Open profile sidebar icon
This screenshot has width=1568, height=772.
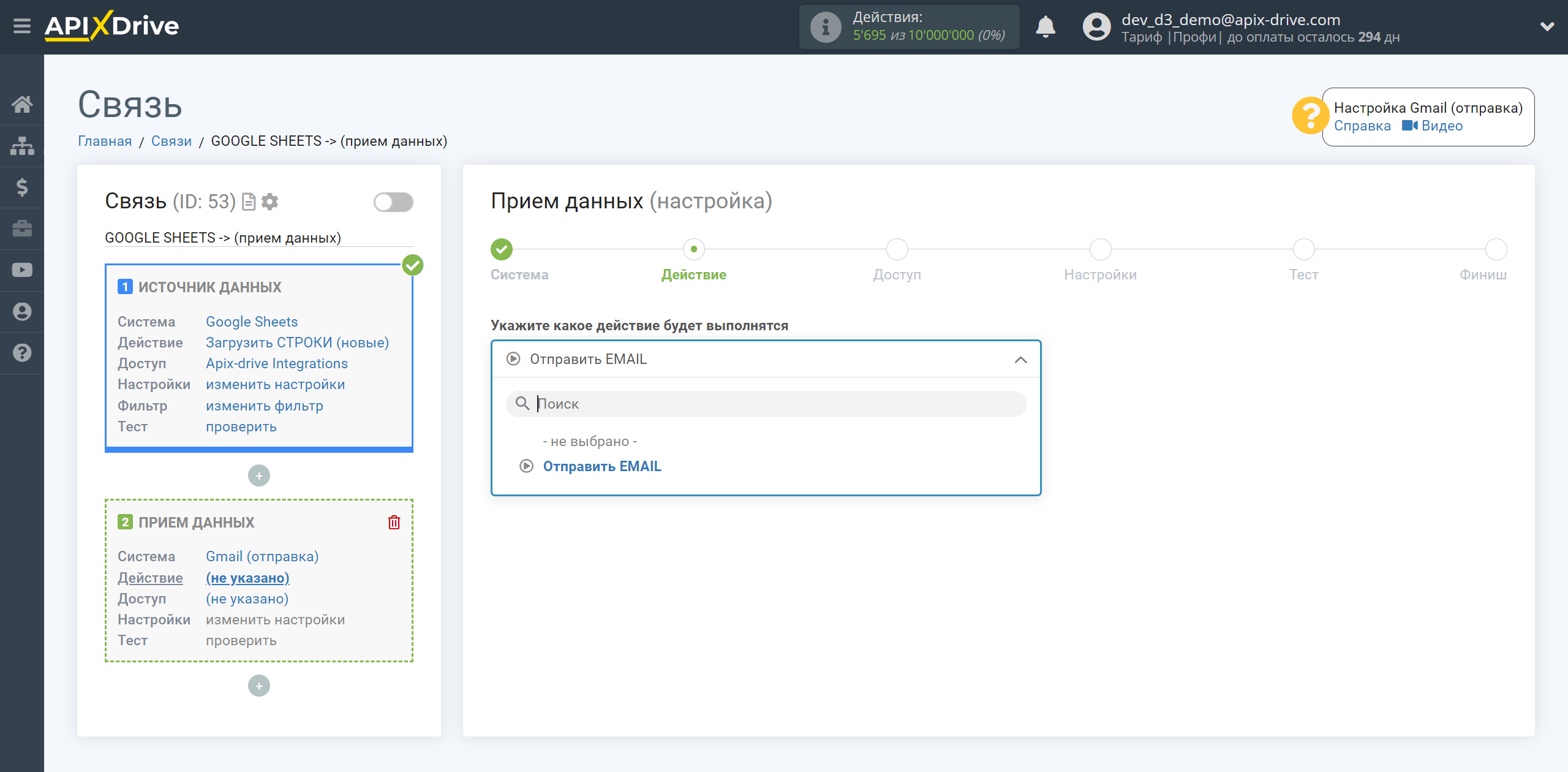coord(22,311)
